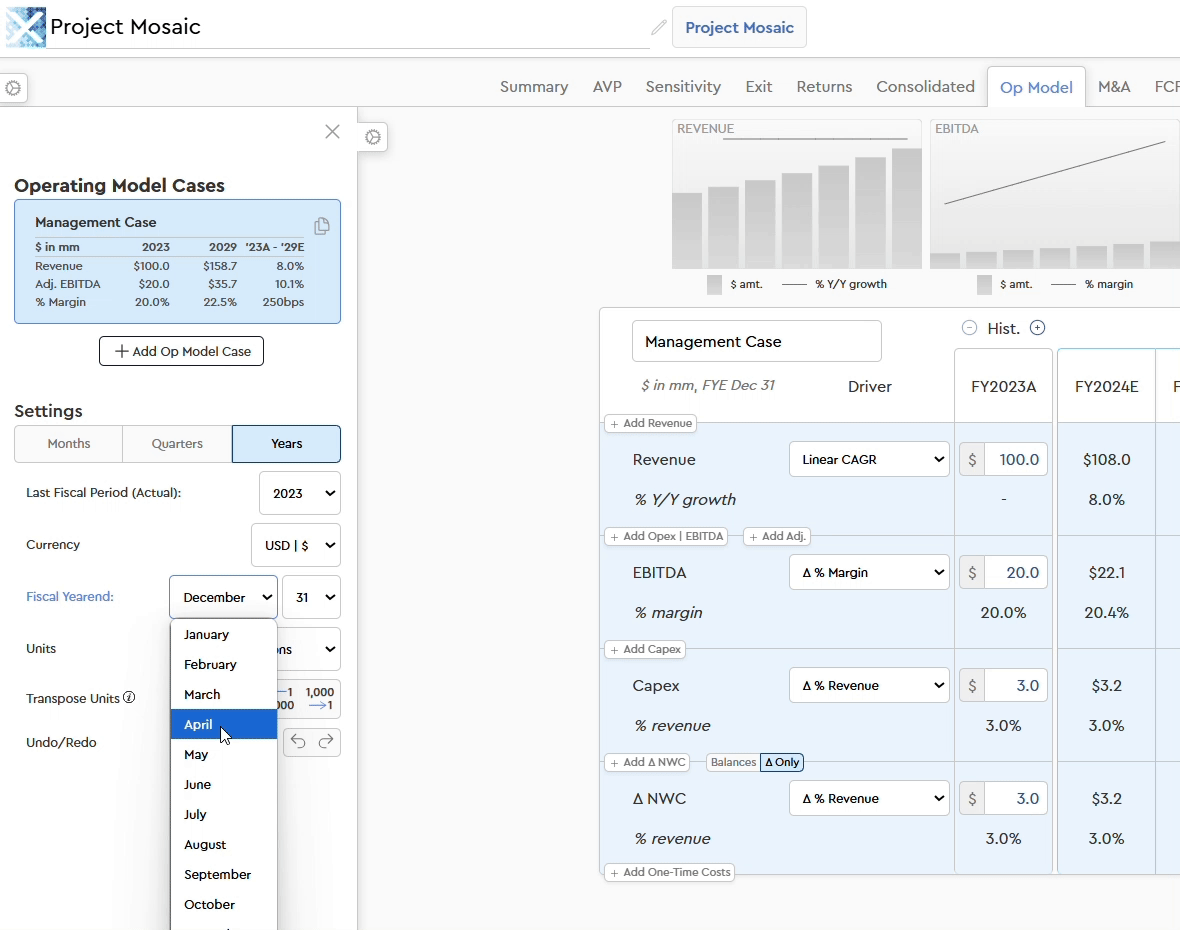1180x930 pixels.
Task: Click the plus icon beside Hist.
Action: tap(1037, 328)
